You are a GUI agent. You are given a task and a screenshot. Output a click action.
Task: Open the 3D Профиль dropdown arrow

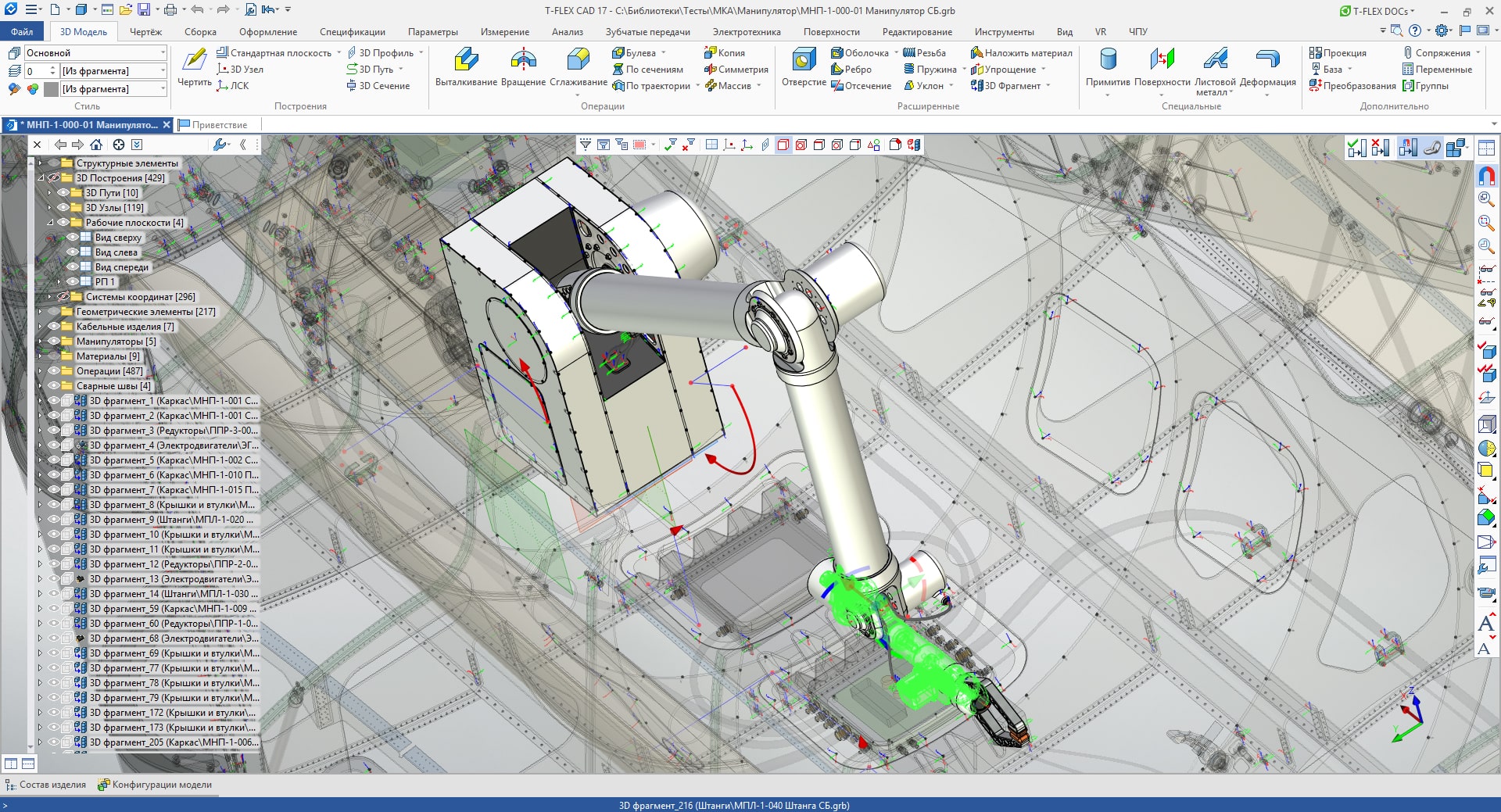tap(421, 53)
